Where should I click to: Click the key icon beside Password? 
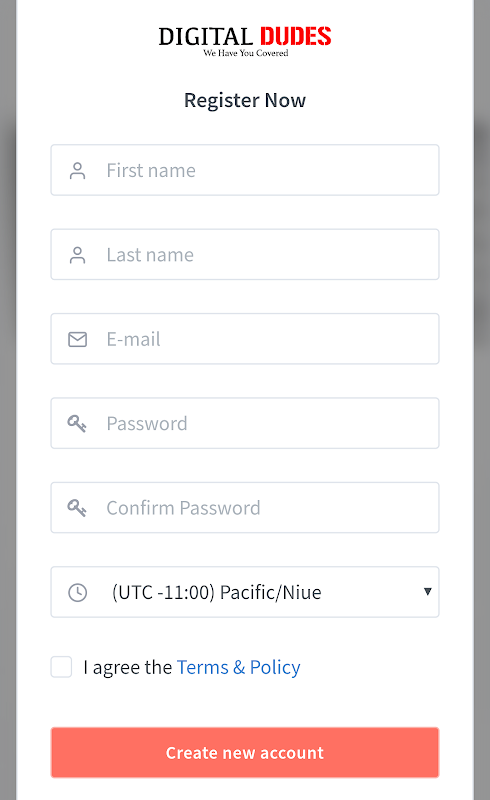point(77,423)
